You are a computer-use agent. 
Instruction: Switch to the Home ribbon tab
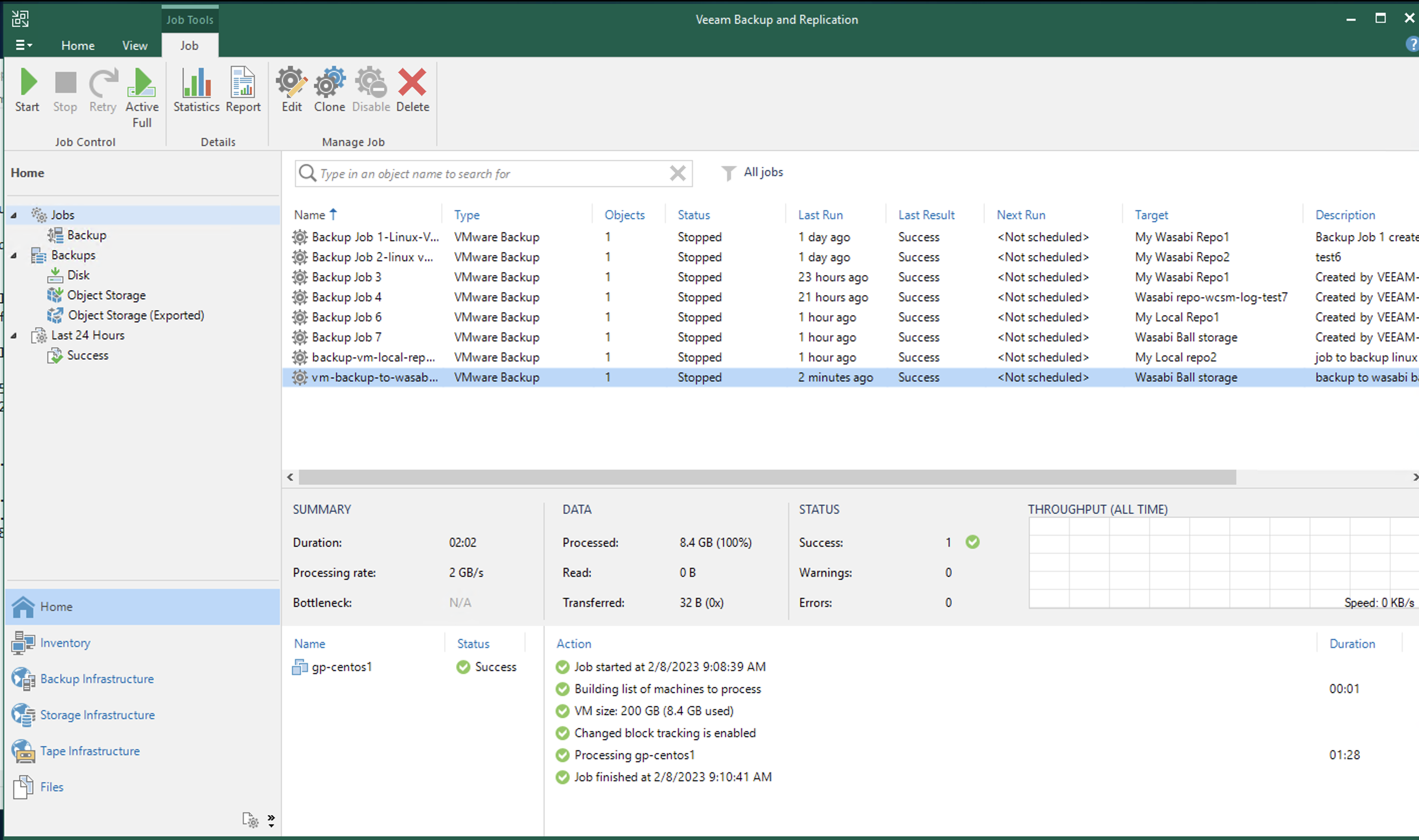click(x=78, y=45)
